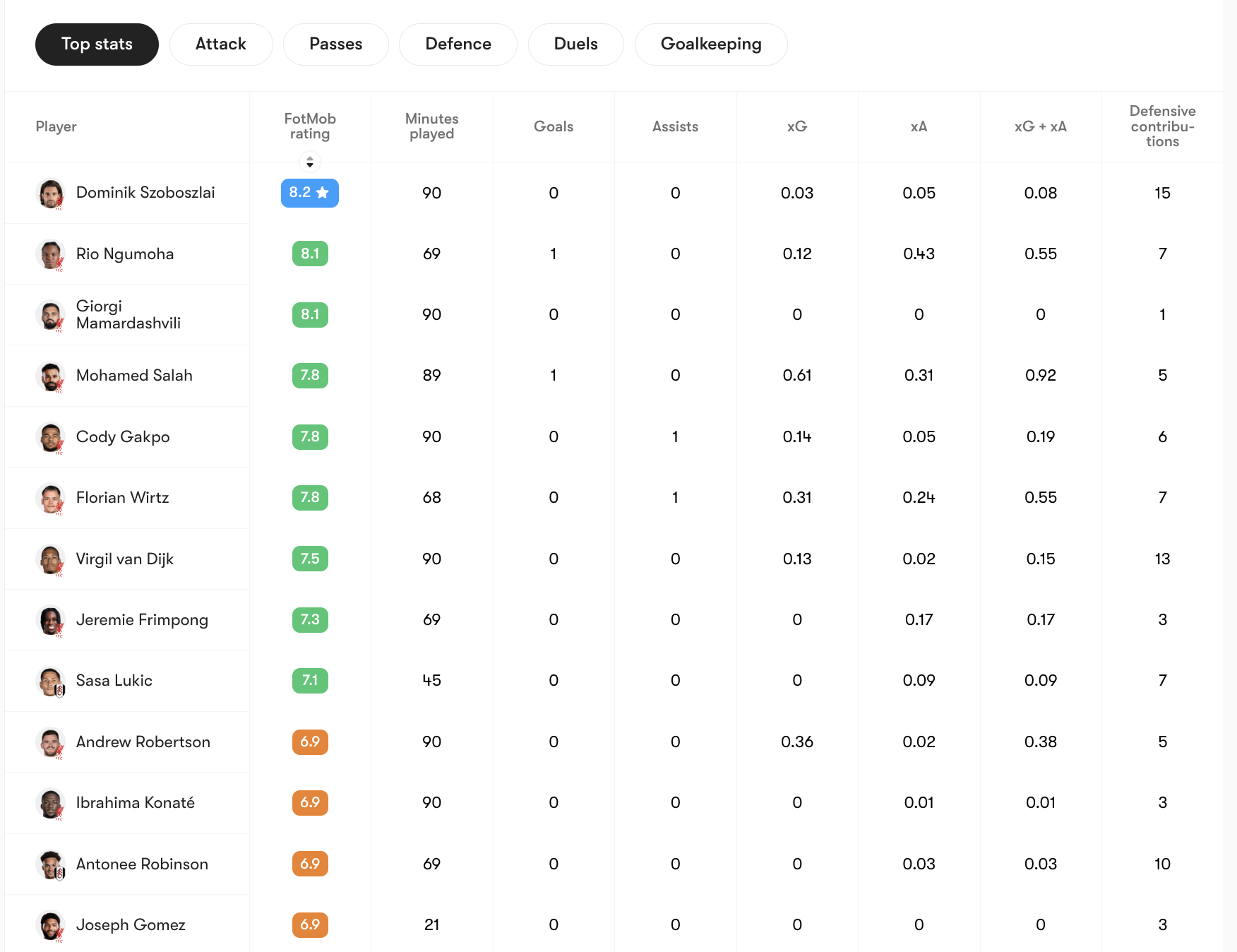The height and width of the screenshot is (952, 1237).
Task: Select the Passes tab
Action: [335, 44]
